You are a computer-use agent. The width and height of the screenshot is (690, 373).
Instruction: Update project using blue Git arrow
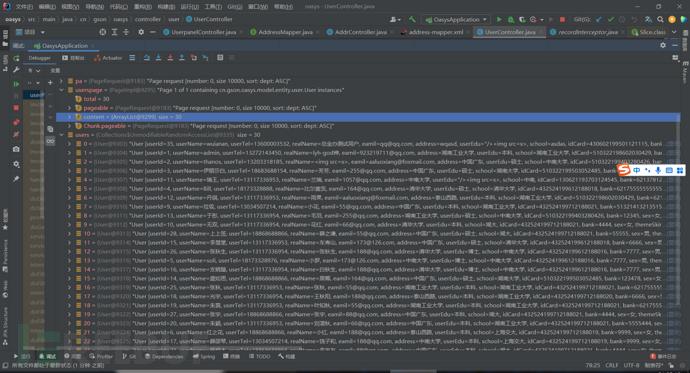(598, 19)
